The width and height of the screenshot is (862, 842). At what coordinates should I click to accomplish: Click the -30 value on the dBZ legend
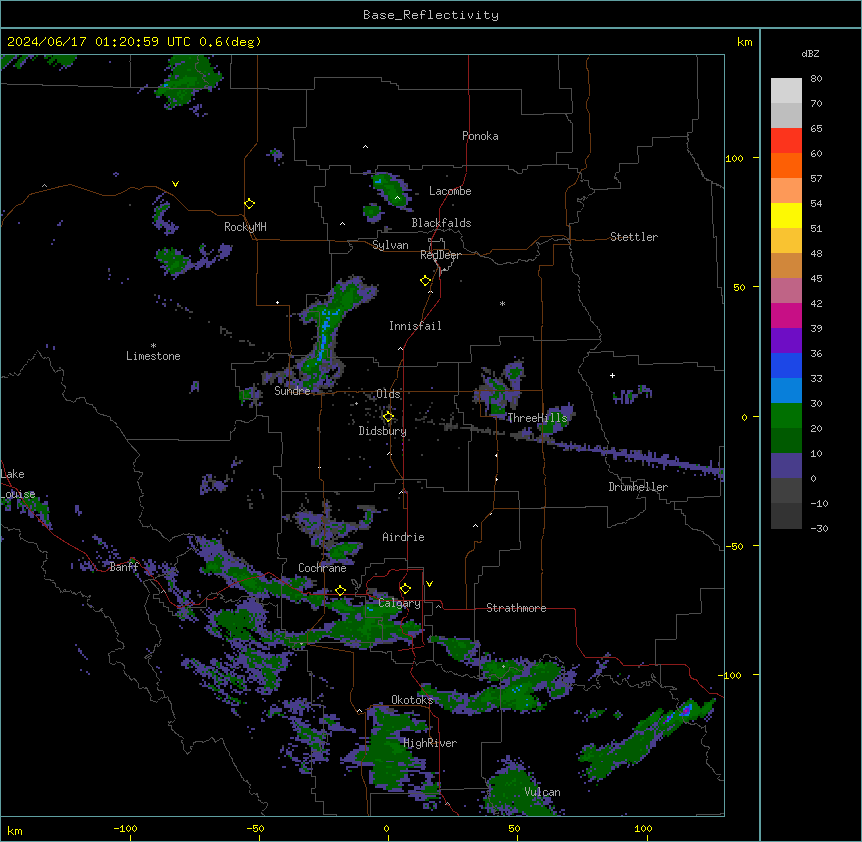819,528
